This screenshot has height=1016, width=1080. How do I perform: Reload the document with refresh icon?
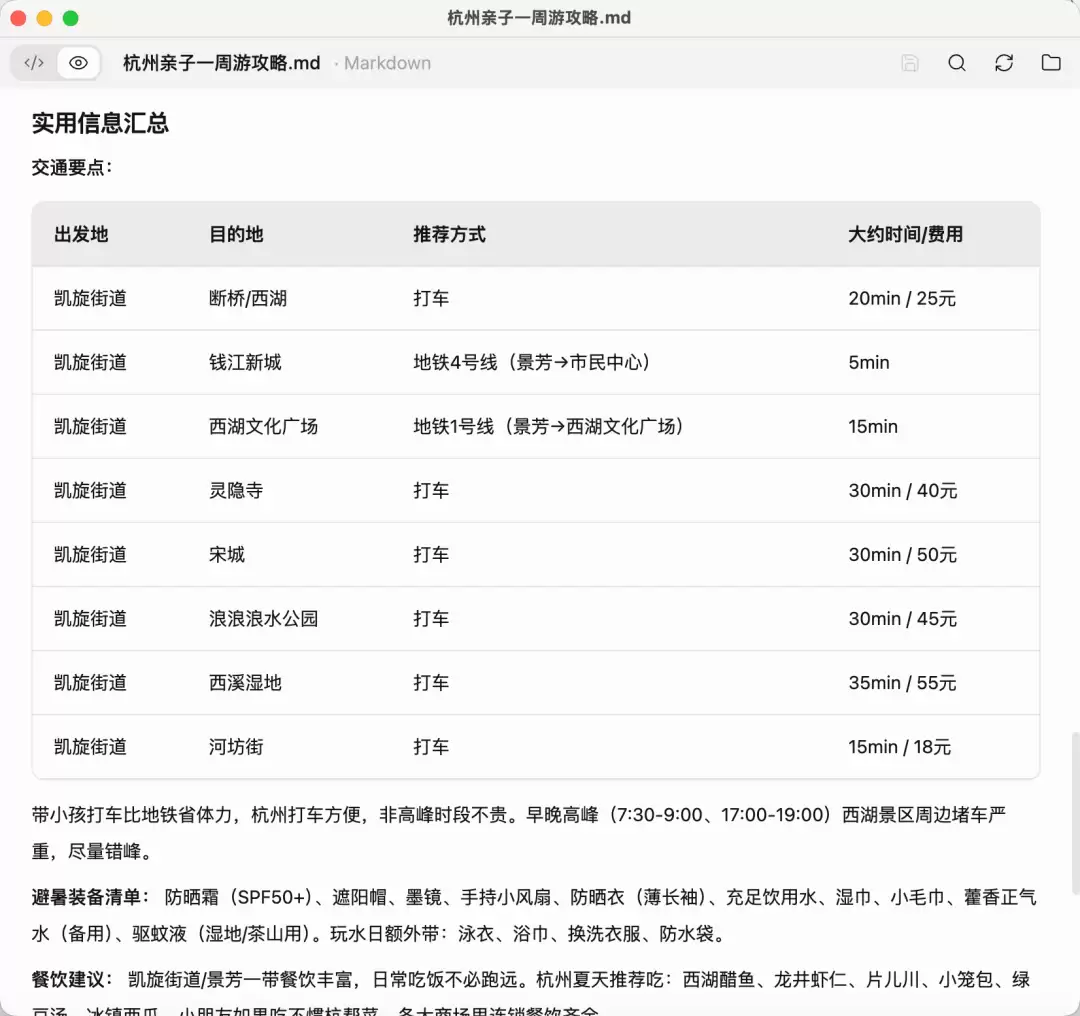[1004, 63]
